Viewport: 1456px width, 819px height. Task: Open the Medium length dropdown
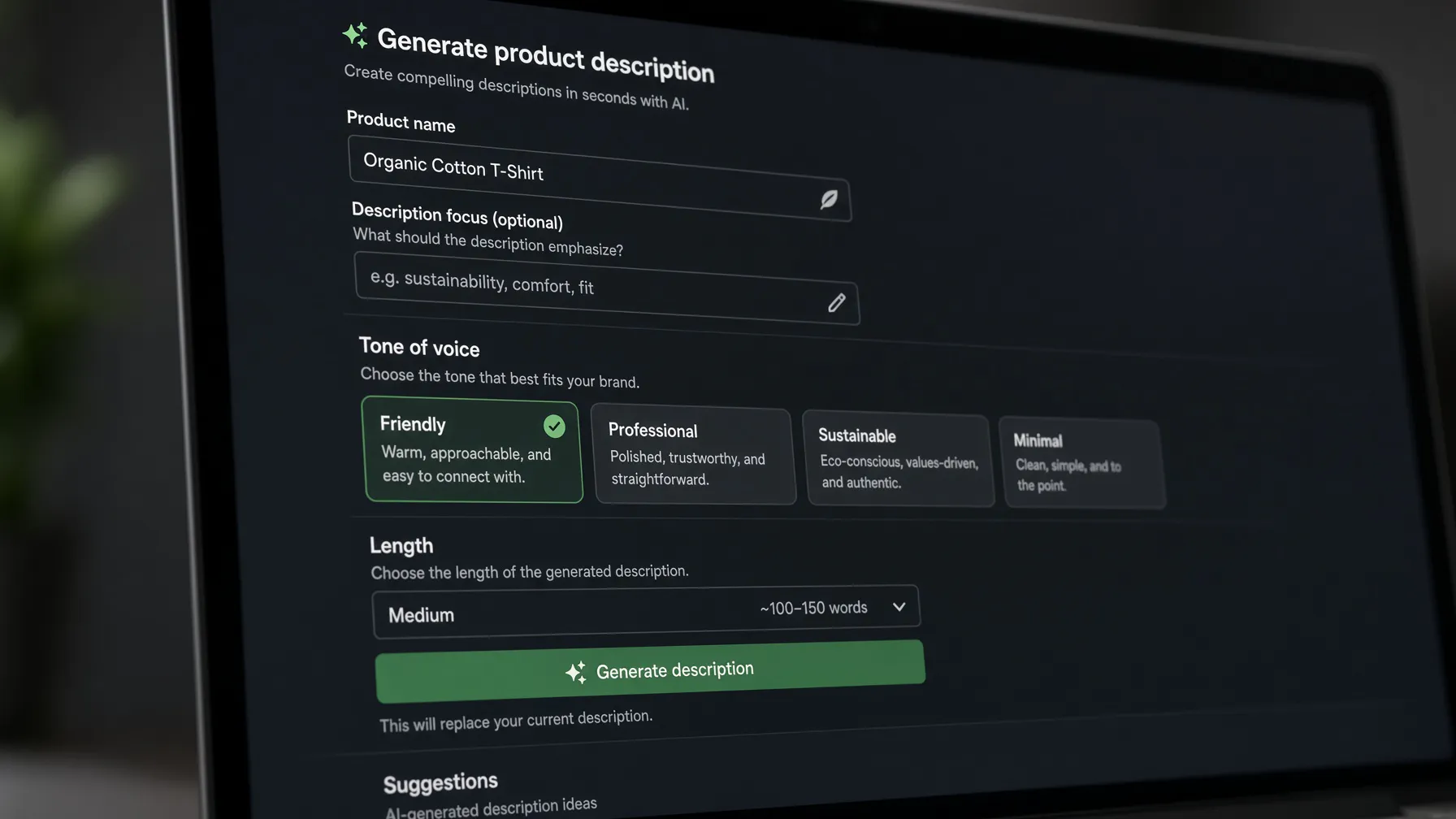646,611
